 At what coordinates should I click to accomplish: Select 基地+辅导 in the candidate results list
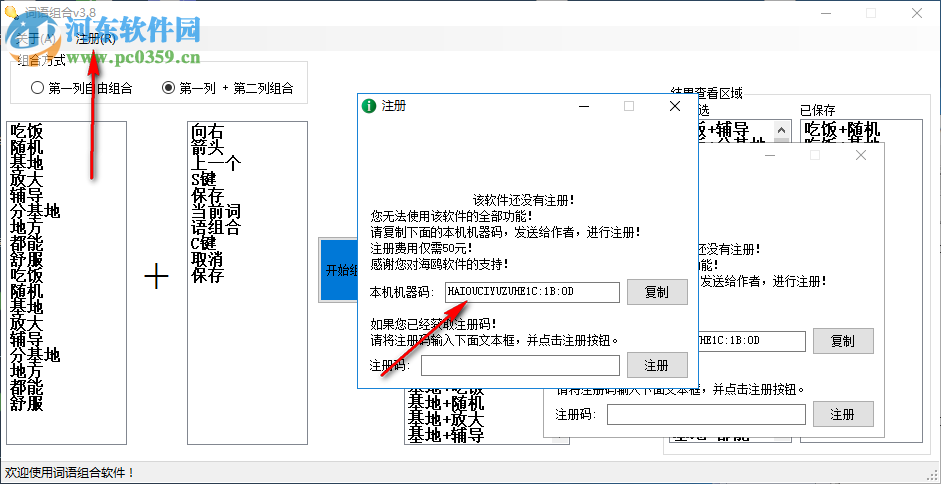point(446,434)
